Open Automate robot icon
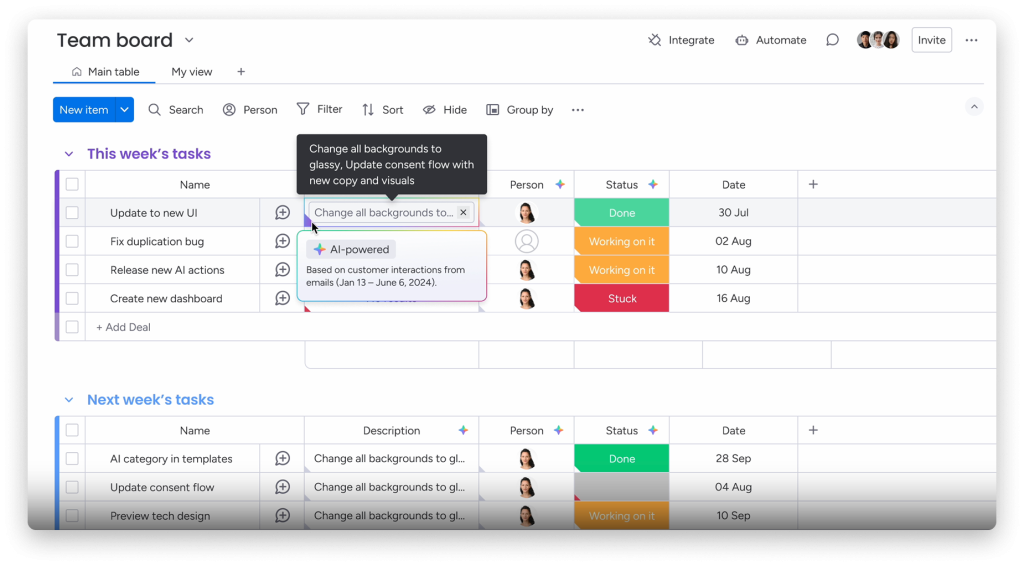 tap(742, 40)
